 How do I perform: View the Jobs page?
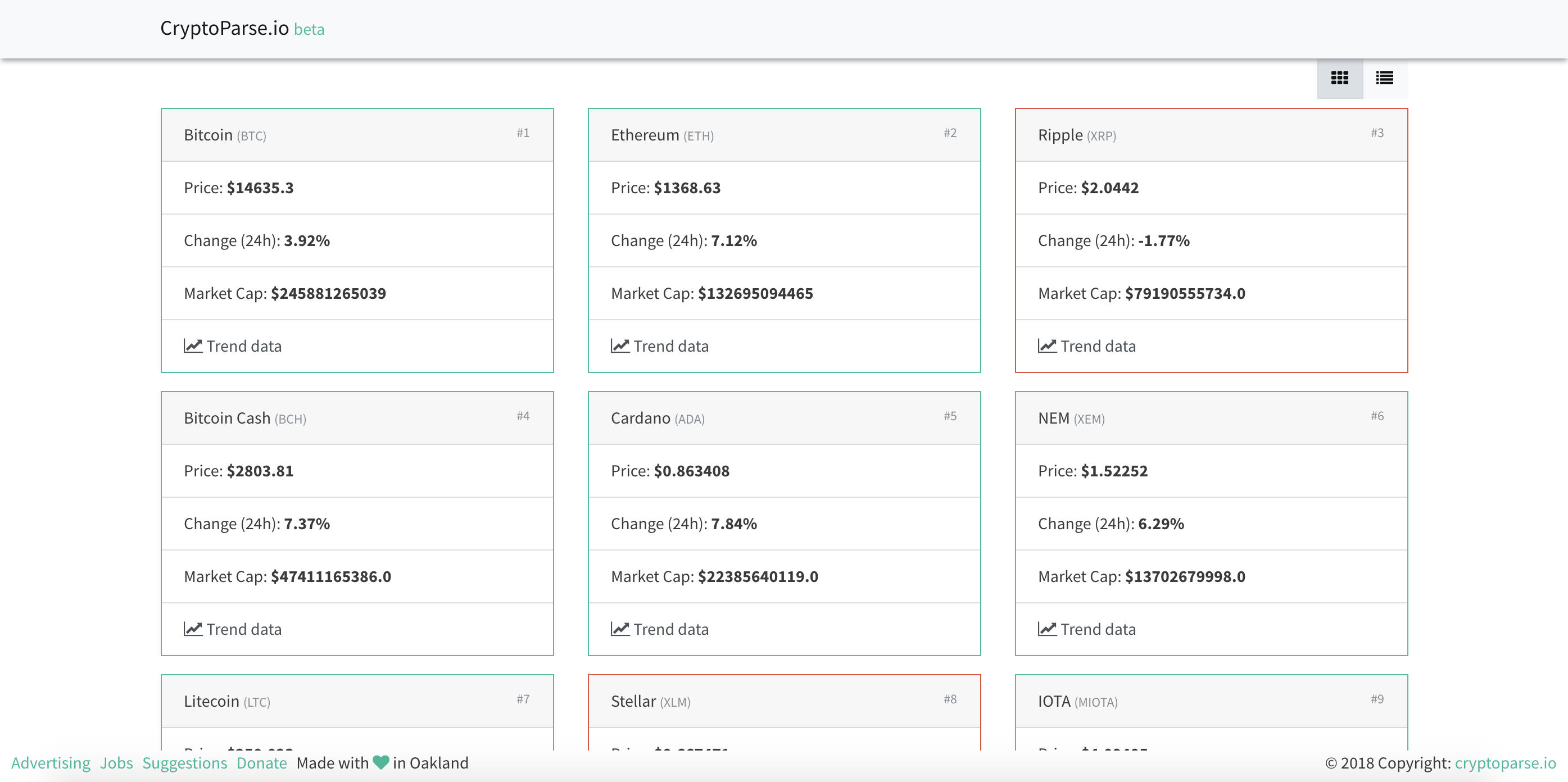point(116,762)
